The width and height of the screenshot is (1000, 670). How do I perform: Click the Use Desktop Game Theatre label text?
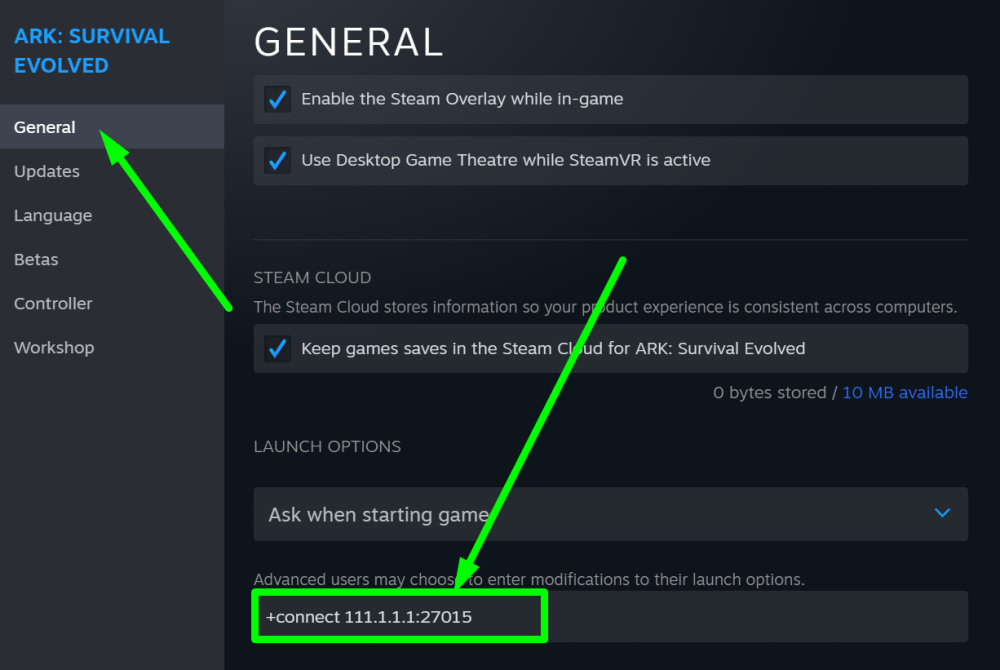(506, 160)
